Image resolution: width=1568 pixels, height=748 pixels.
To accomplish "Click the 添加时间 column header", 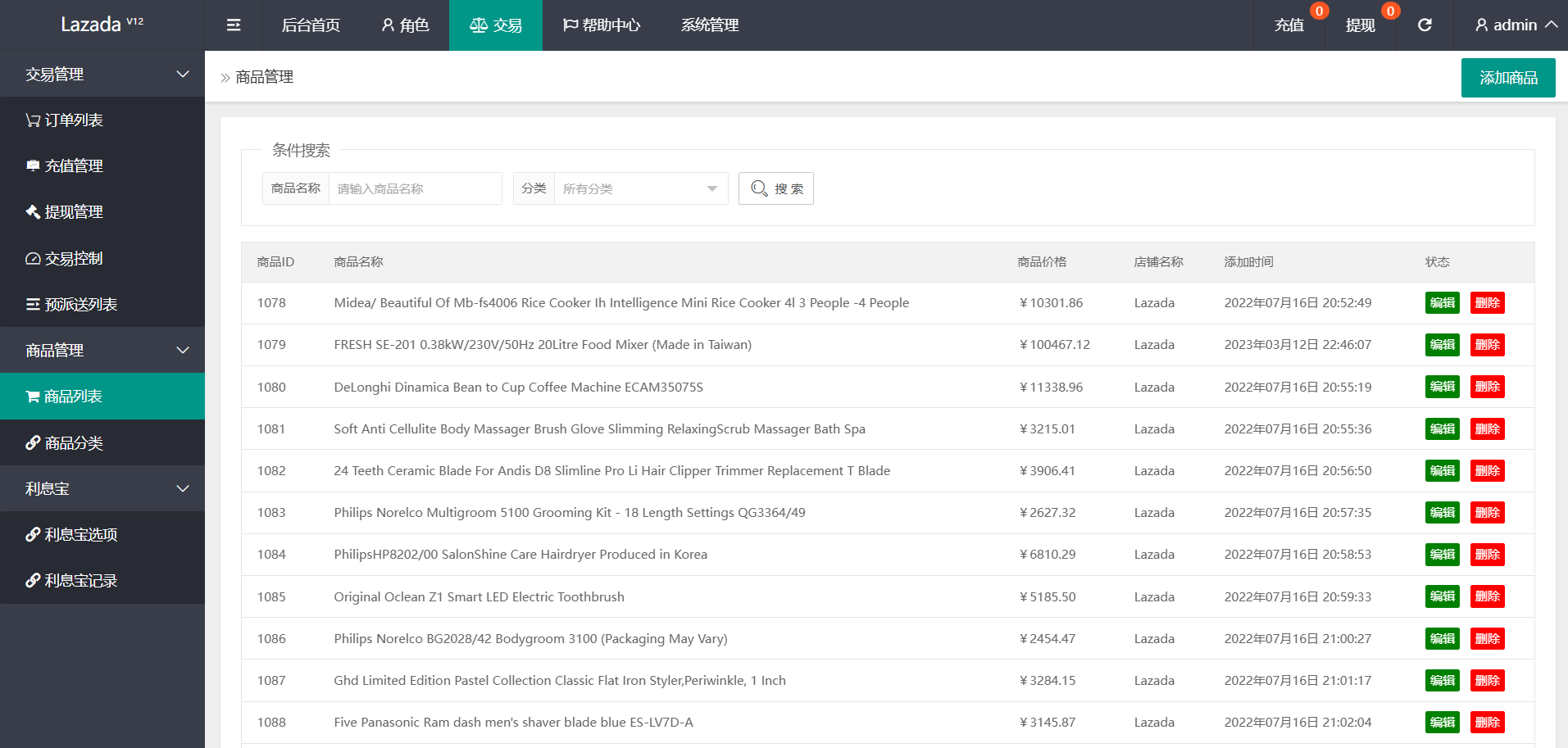I will pos(1248,262).
